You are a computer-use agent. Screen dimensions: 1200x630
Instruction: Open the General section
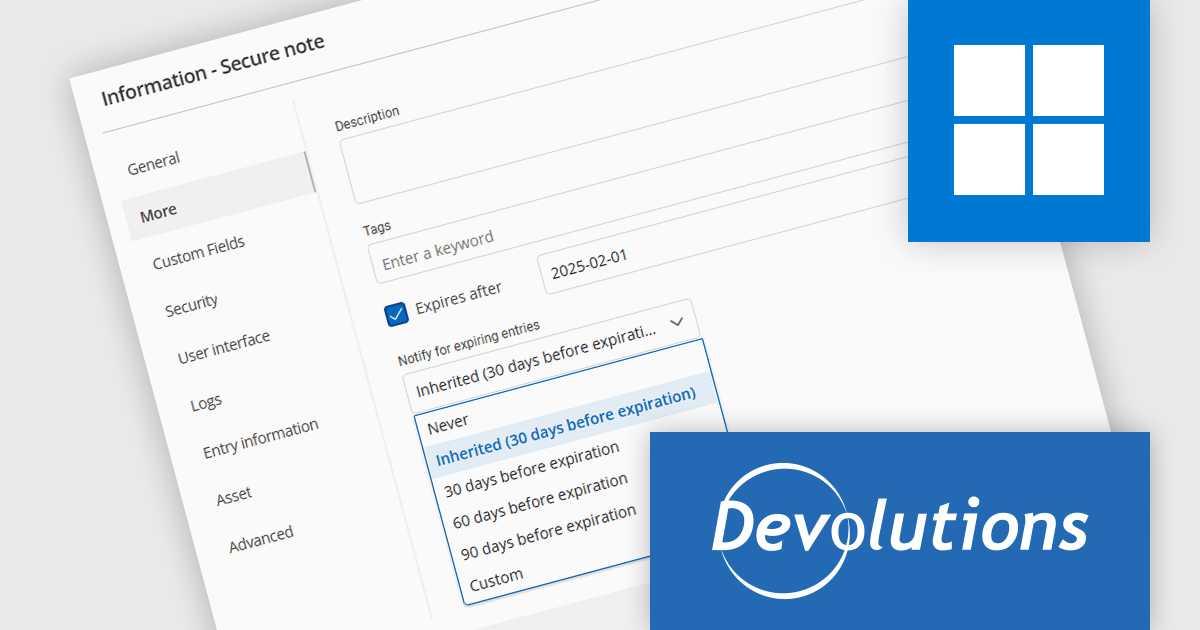(154, 163)
